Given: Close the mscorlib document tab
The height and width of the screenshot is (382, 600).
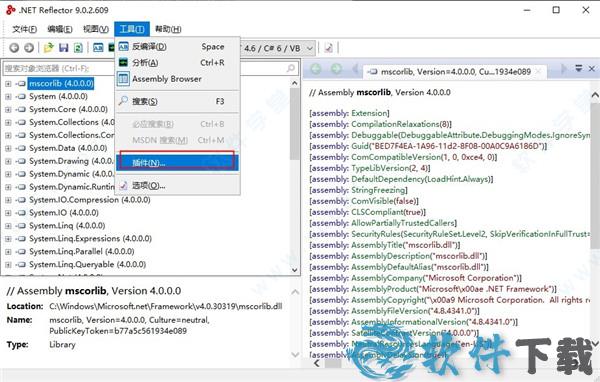Looking at the screenshot, I should click(x=538, y=72).
